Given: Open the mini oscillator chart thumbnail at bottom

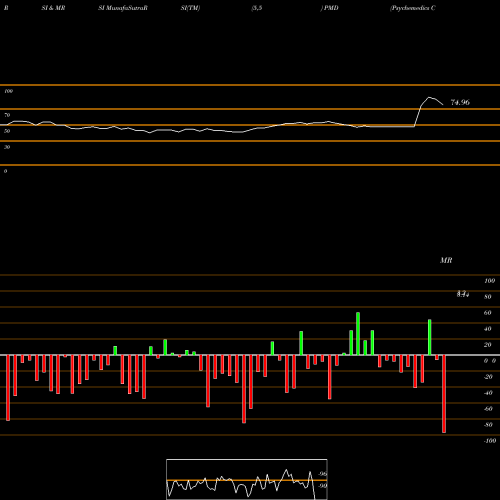Looking at the screenshot, I should point(247,479).
